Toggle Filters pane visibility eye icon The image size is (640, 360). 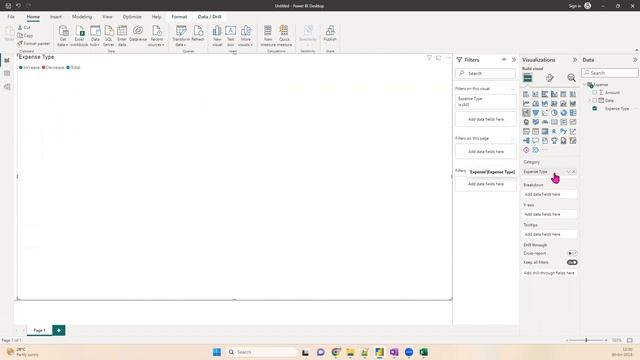coord(504,60)
